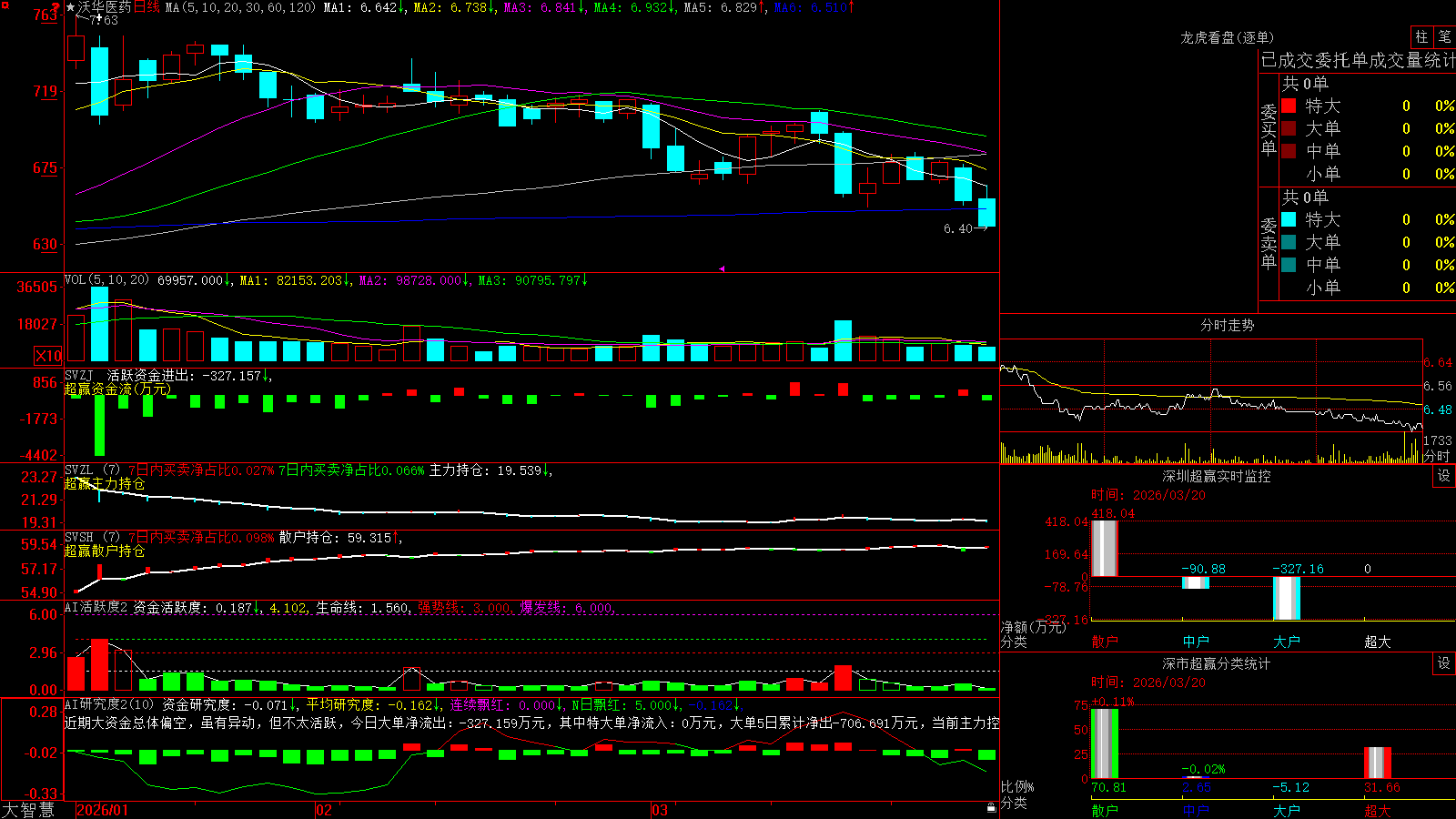Click the AI研究度2(10) indicator label
1456x819 pixels.
point(109,704)
